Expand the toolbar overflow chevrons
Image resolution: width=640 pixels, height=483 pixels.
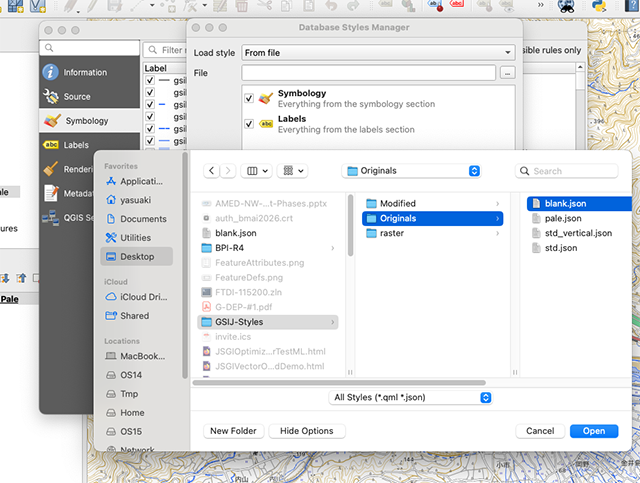[x=540, y=5]
